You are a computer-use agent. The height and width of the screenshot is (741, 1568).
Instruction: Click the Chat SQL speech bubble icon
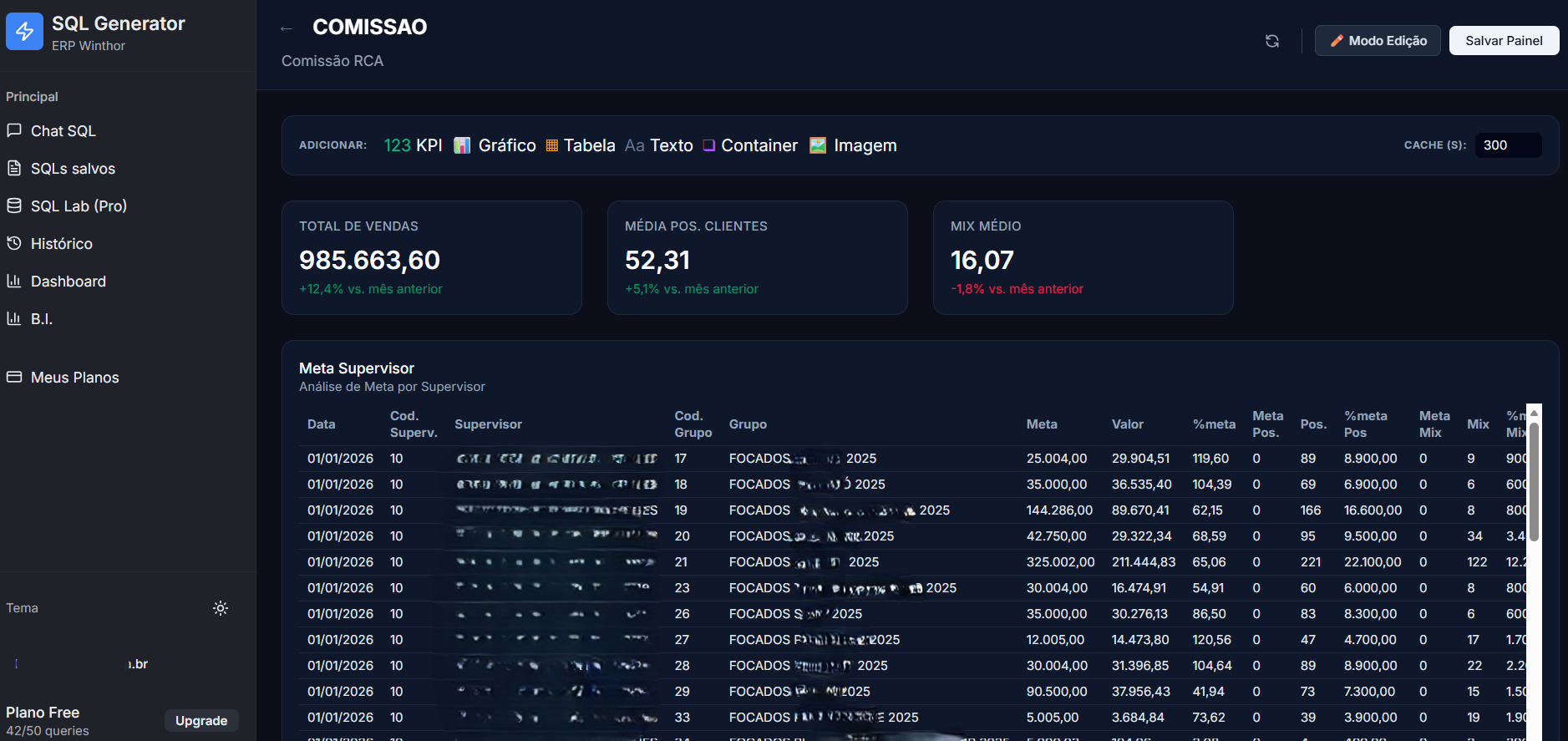pyautogui.click(x=14, y=130)
